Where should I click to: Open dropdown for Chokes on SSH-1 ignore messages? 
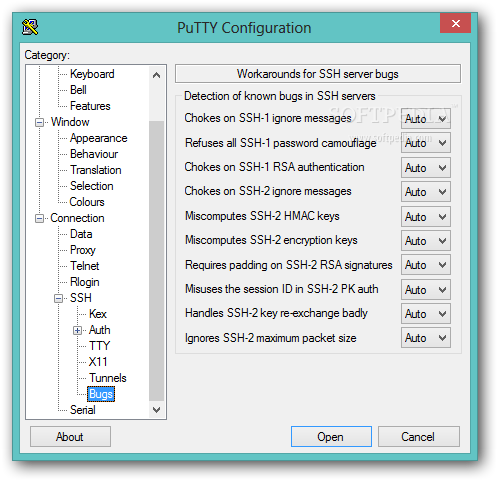click(426, 119)
